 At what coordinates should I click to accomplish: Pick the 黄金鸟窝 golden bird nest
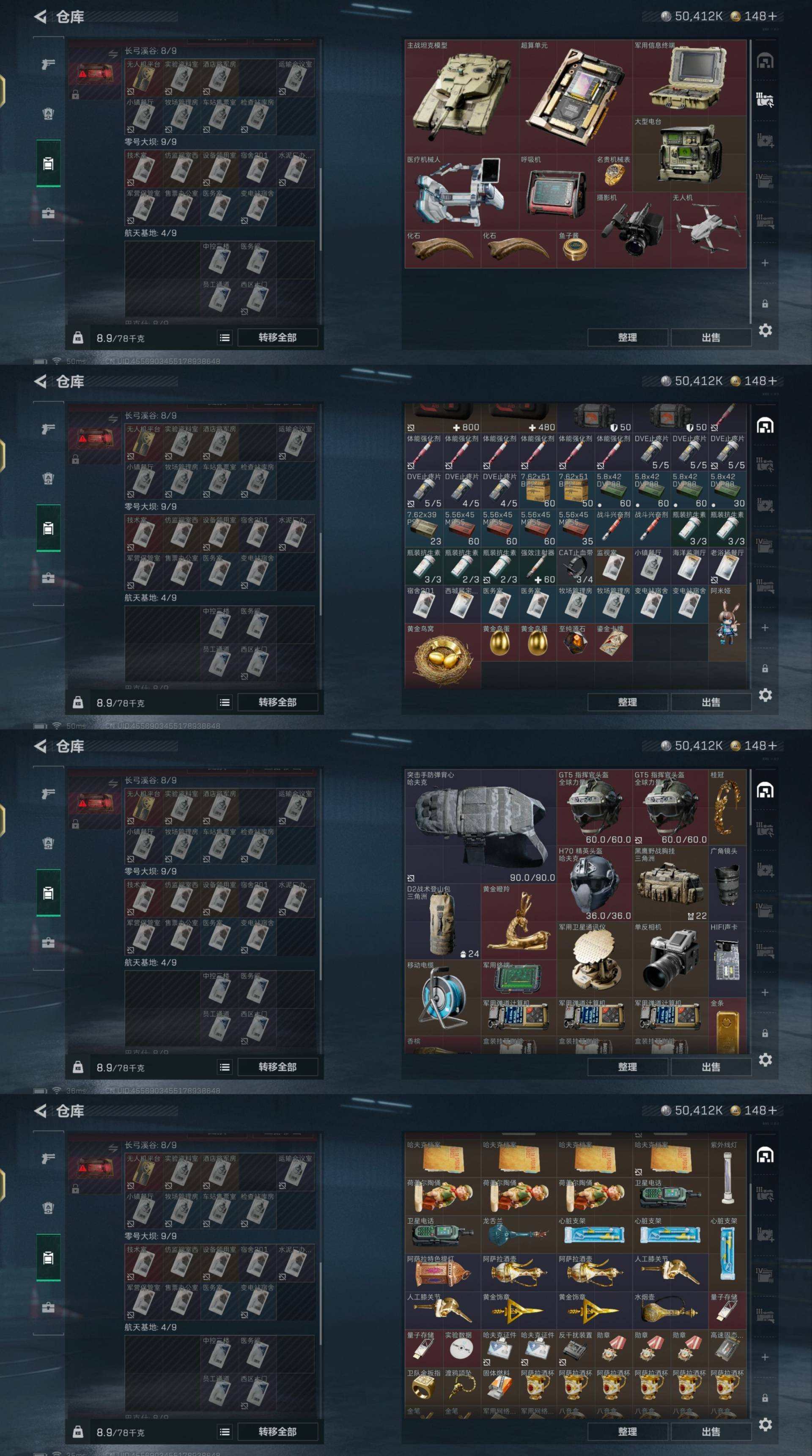click(443, 655)
